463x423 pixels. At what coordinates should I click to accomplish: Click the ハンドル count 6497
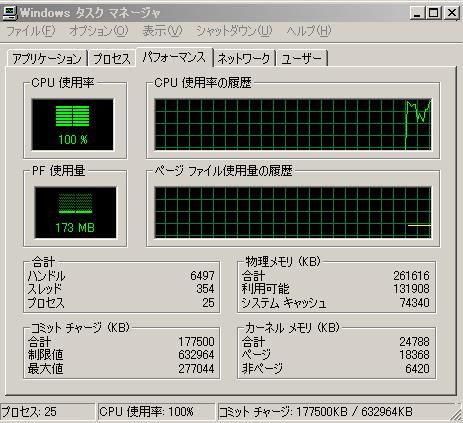click(x=202, y=276)
